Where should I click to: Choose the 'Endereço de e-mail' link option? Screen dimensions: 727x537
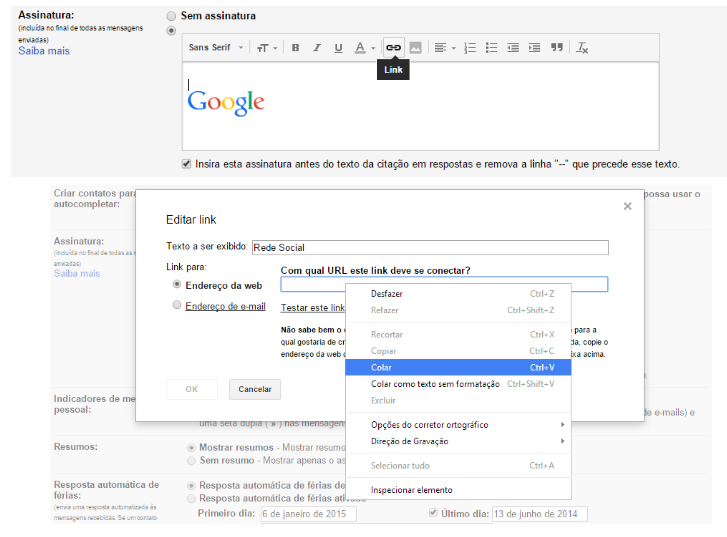177,306
